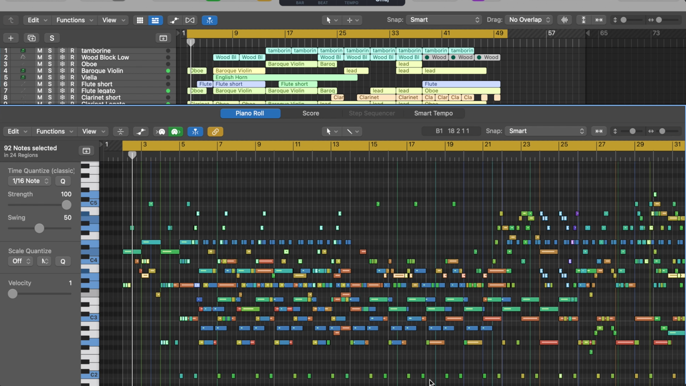Screen dimensions: 686x386
Task: Click the duplicate track button
Action: click(32, 38)
